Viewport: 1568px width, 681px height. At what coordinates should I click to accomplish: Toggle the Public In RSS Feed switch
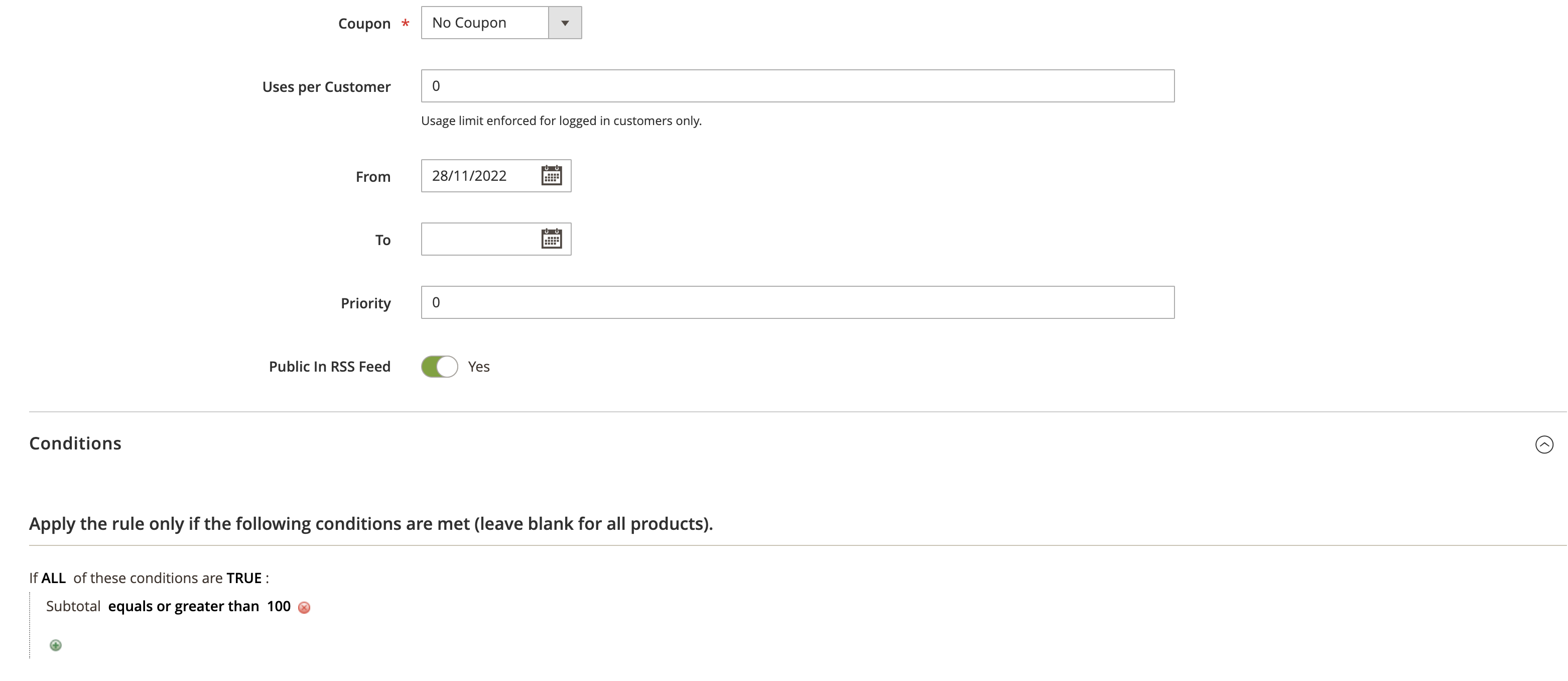coord(439,367)
